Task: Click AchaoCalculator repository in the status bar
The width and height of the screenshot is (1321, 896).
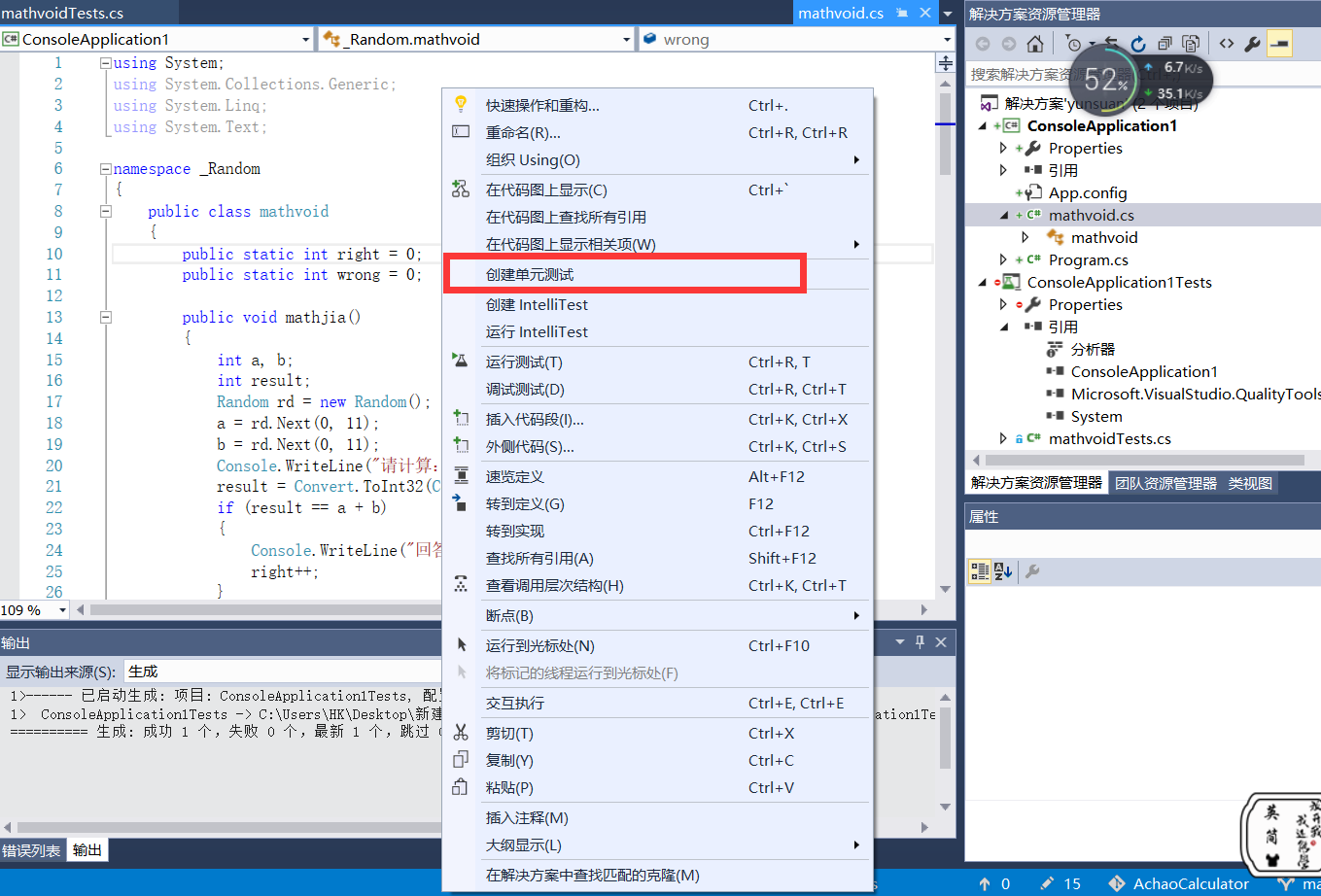Action: [1179, 883]
